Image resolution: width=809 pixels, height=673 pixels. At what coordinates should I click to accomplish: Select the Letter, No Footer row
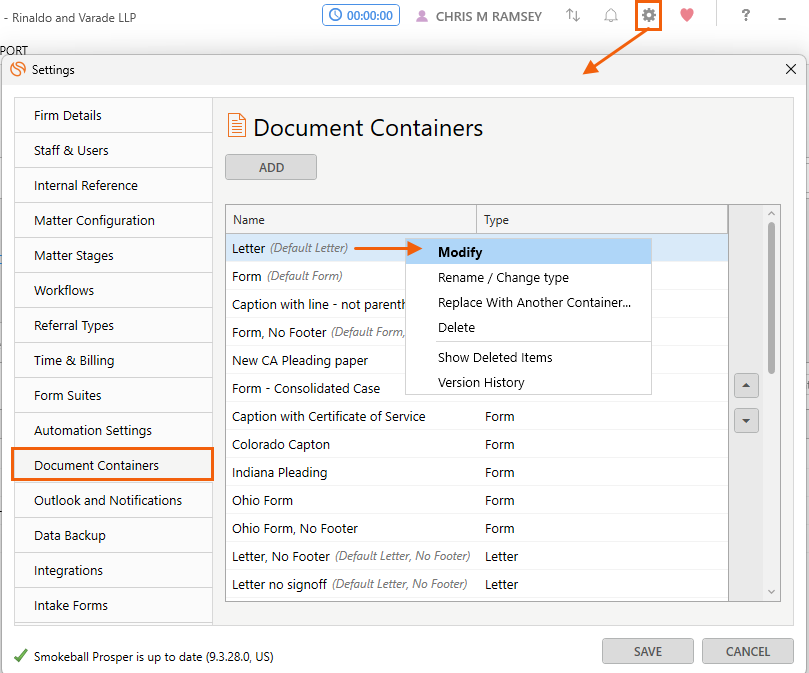click(477, 556)
